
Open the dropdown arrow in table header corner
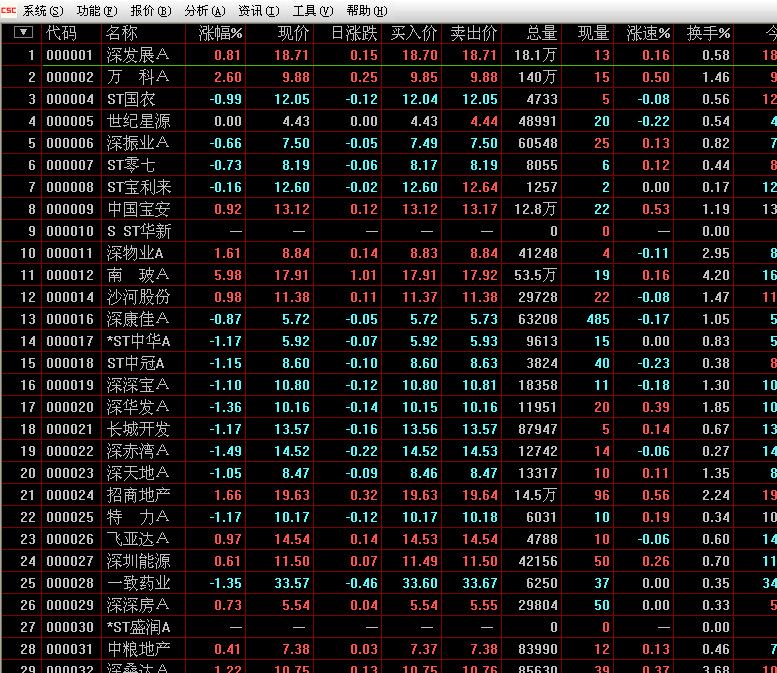pos(23,32)
